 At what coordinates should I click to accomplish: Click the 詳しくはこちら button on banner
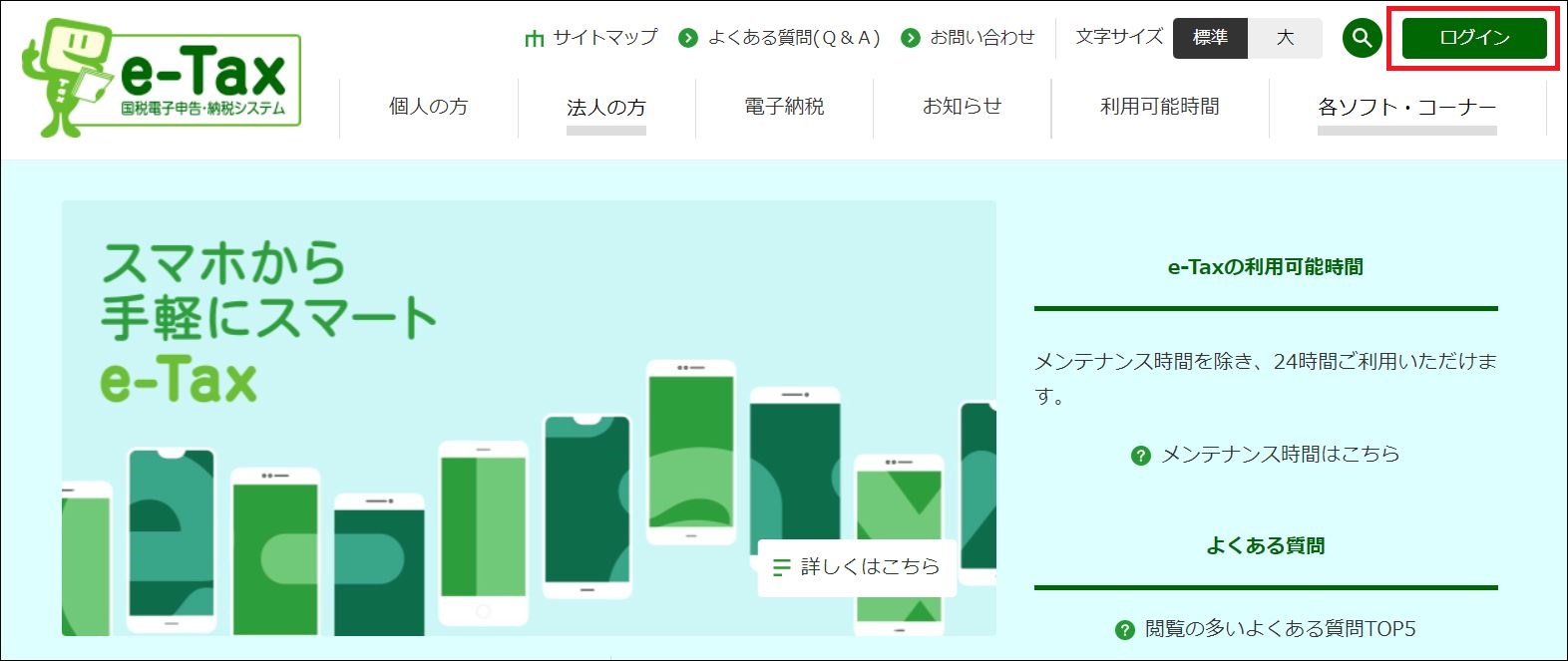click(x=857, y=567)
